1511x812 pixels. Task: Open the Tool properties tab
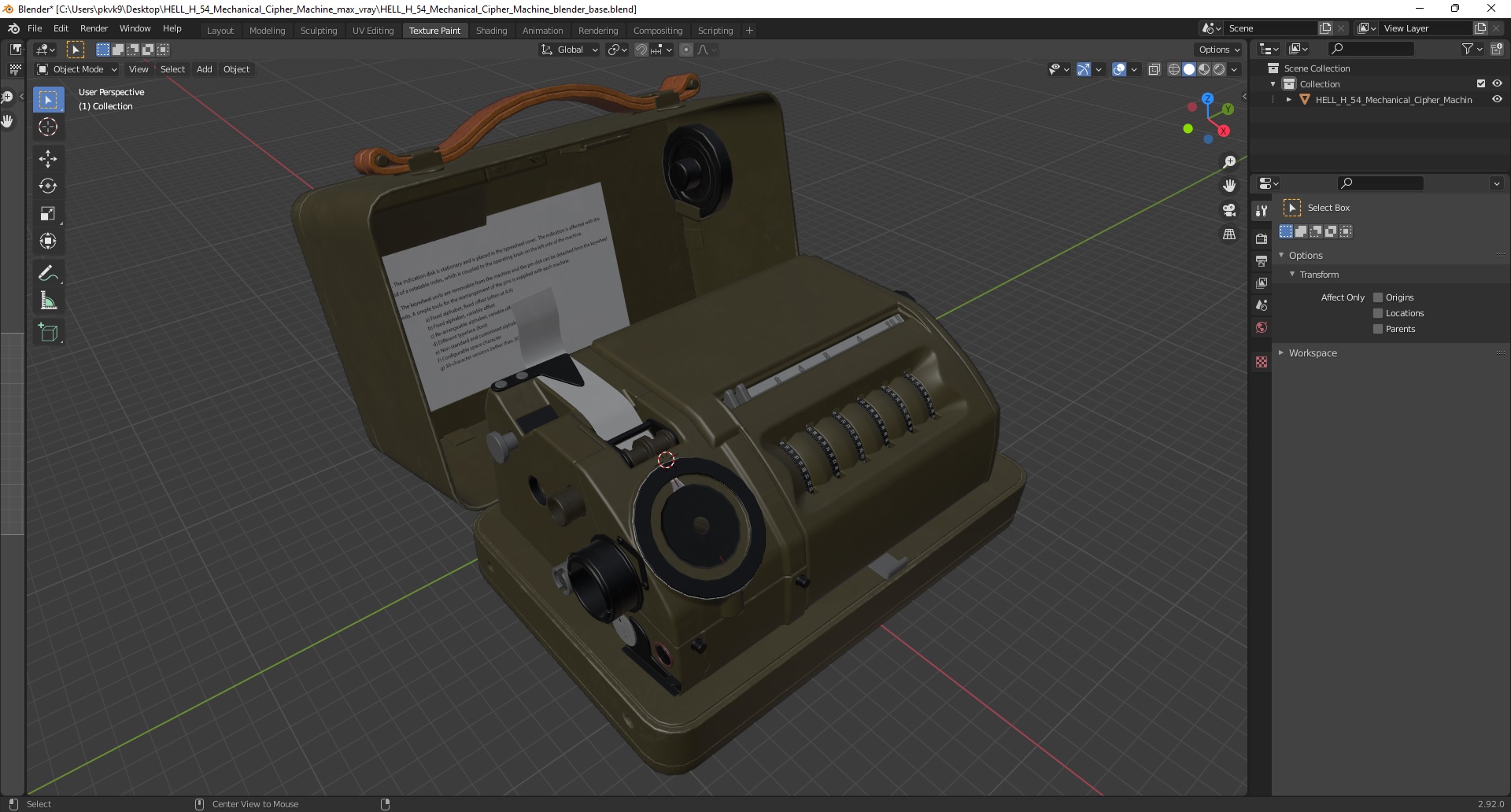1262,211
